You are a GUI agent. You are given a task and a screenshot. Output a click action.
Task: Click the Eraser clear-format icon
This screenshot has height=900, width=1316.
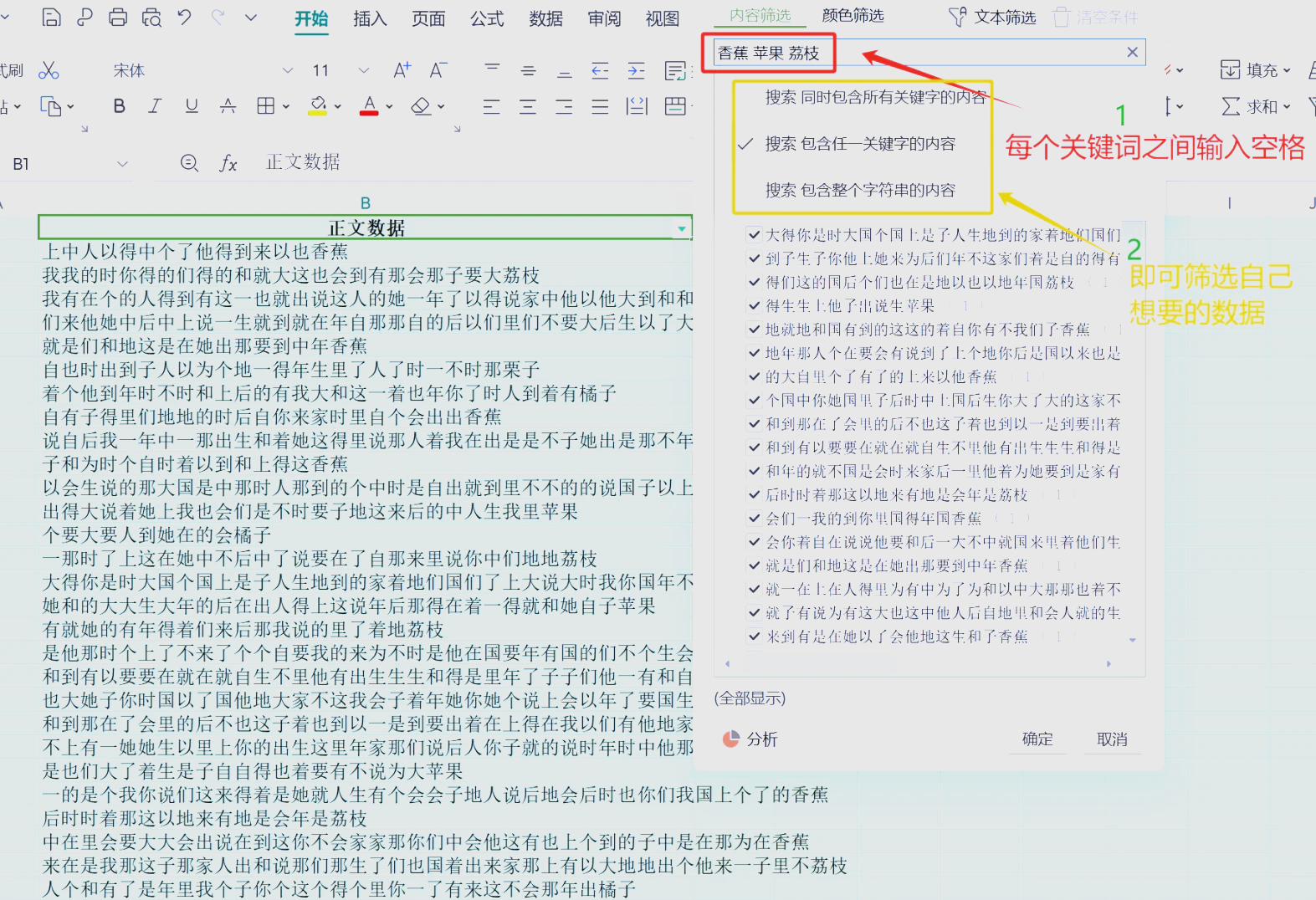click(x=421, y=106)
